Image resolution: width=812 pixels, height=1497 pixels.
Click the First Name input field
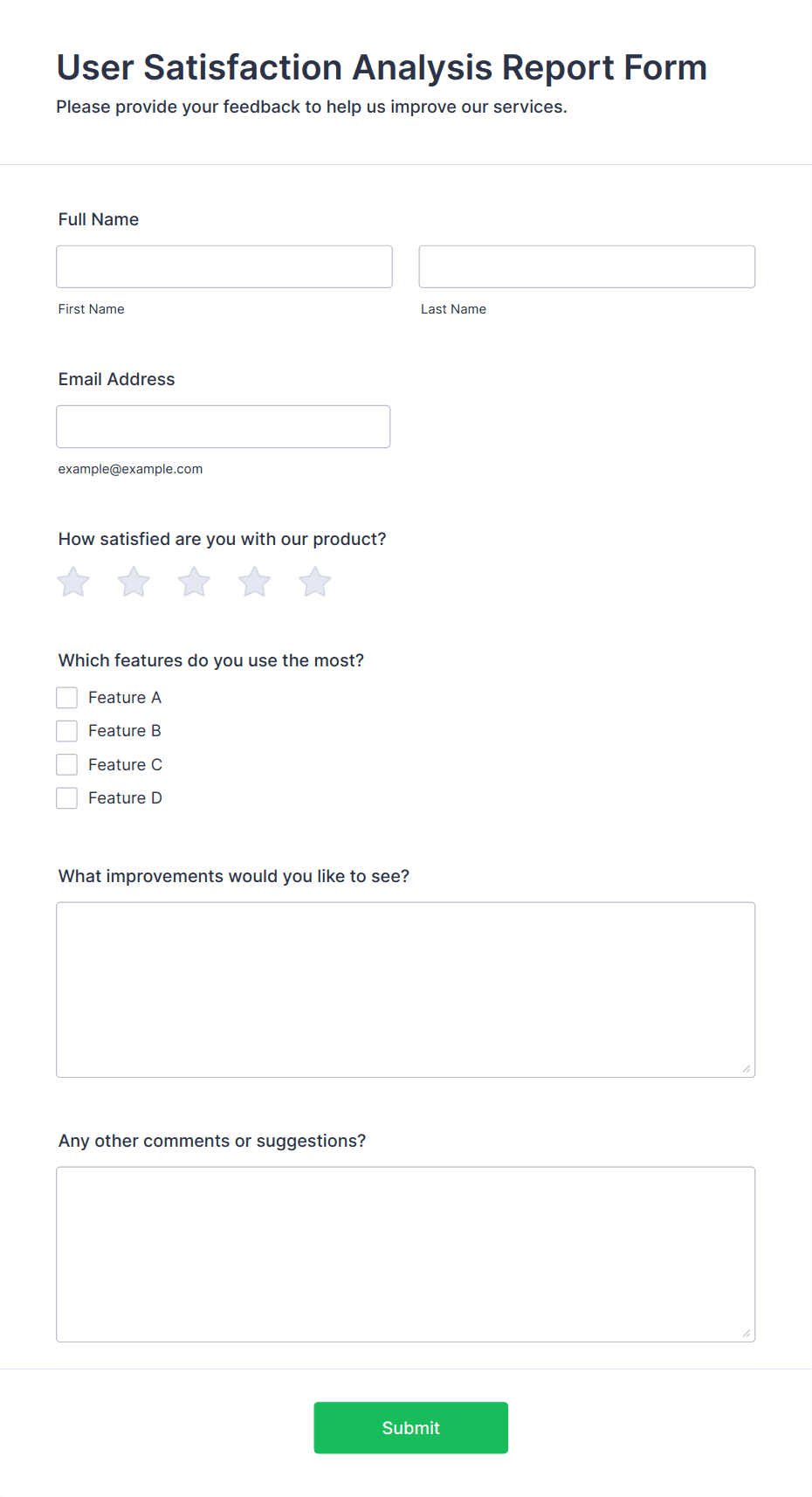(224, 266)
